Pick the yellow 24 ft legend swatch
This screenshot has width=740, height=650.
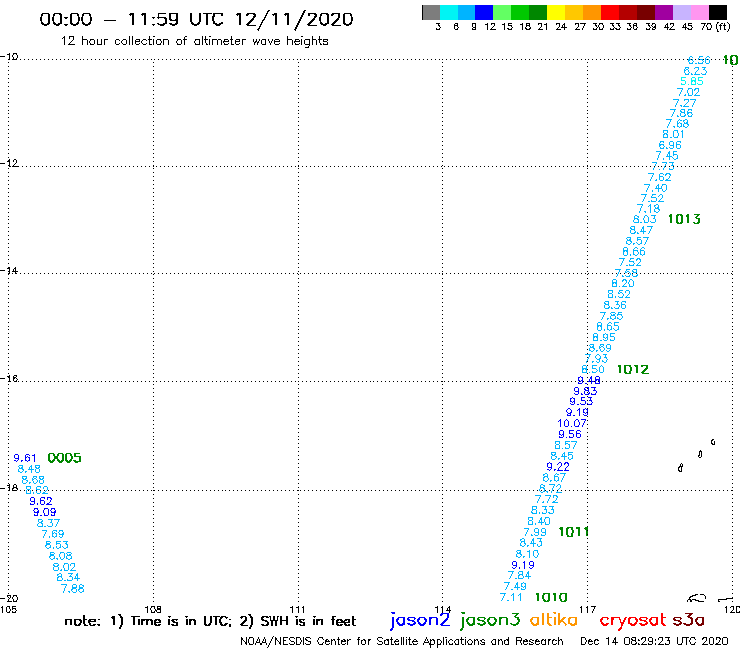(x=556, y=12)
